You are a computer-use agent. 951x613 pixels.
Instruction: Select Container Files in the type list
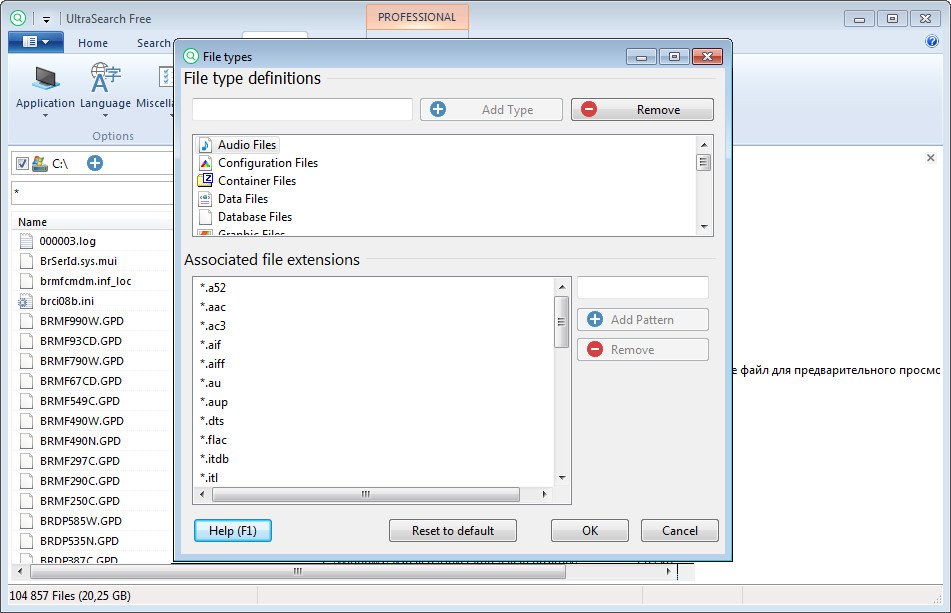pos(257,181)
